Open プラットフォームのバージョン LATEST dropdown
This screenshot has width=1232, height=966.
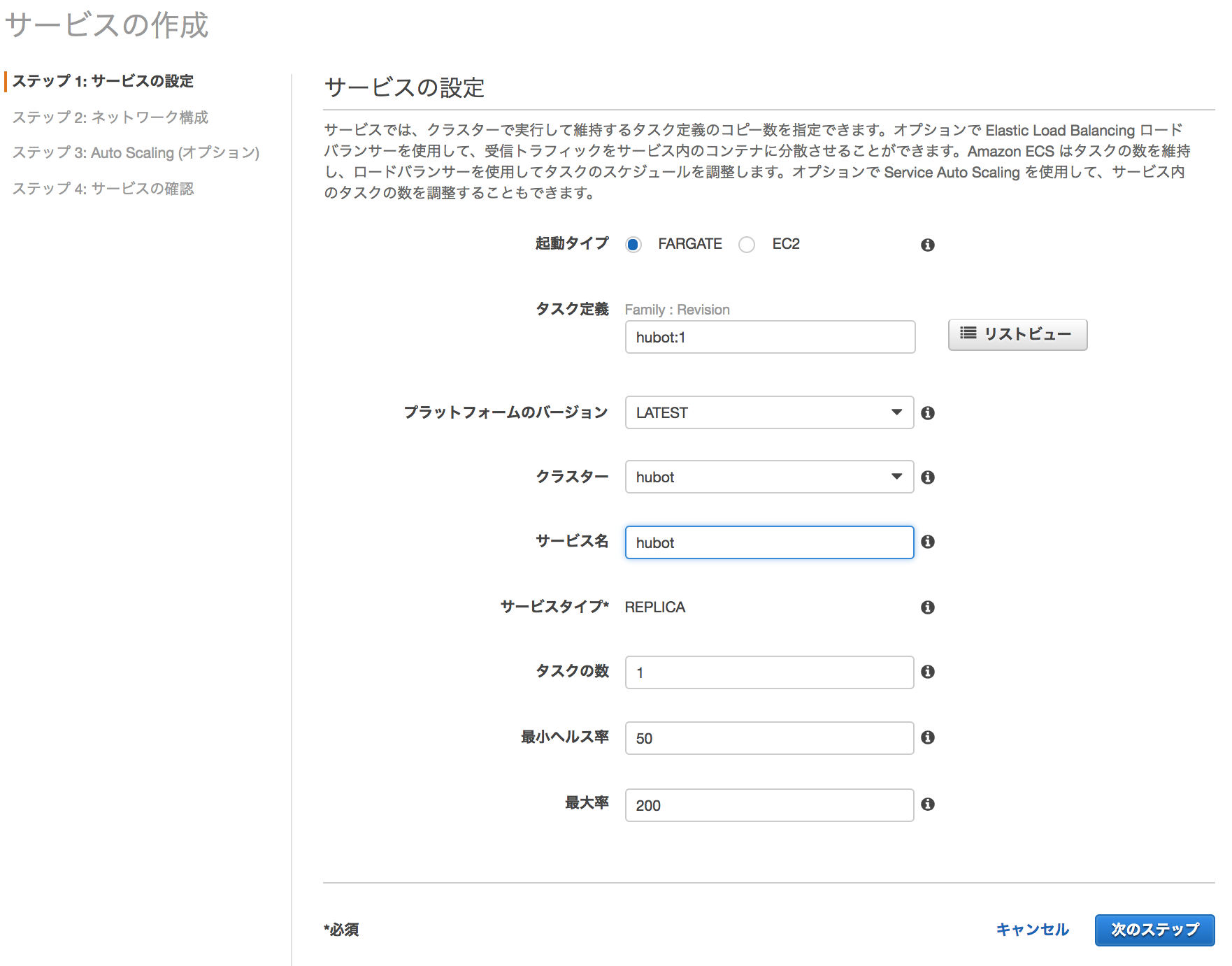click(x=769, y=412)
